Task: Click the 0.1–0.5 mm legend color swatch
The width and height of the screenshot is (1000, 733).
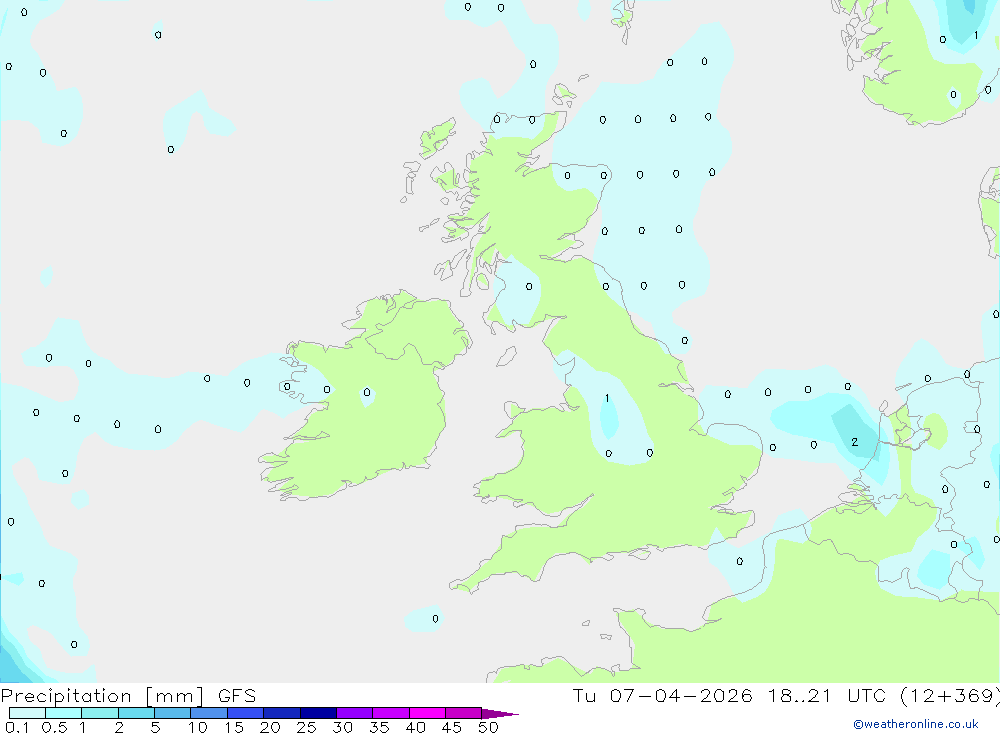Action: coord(27,713)
